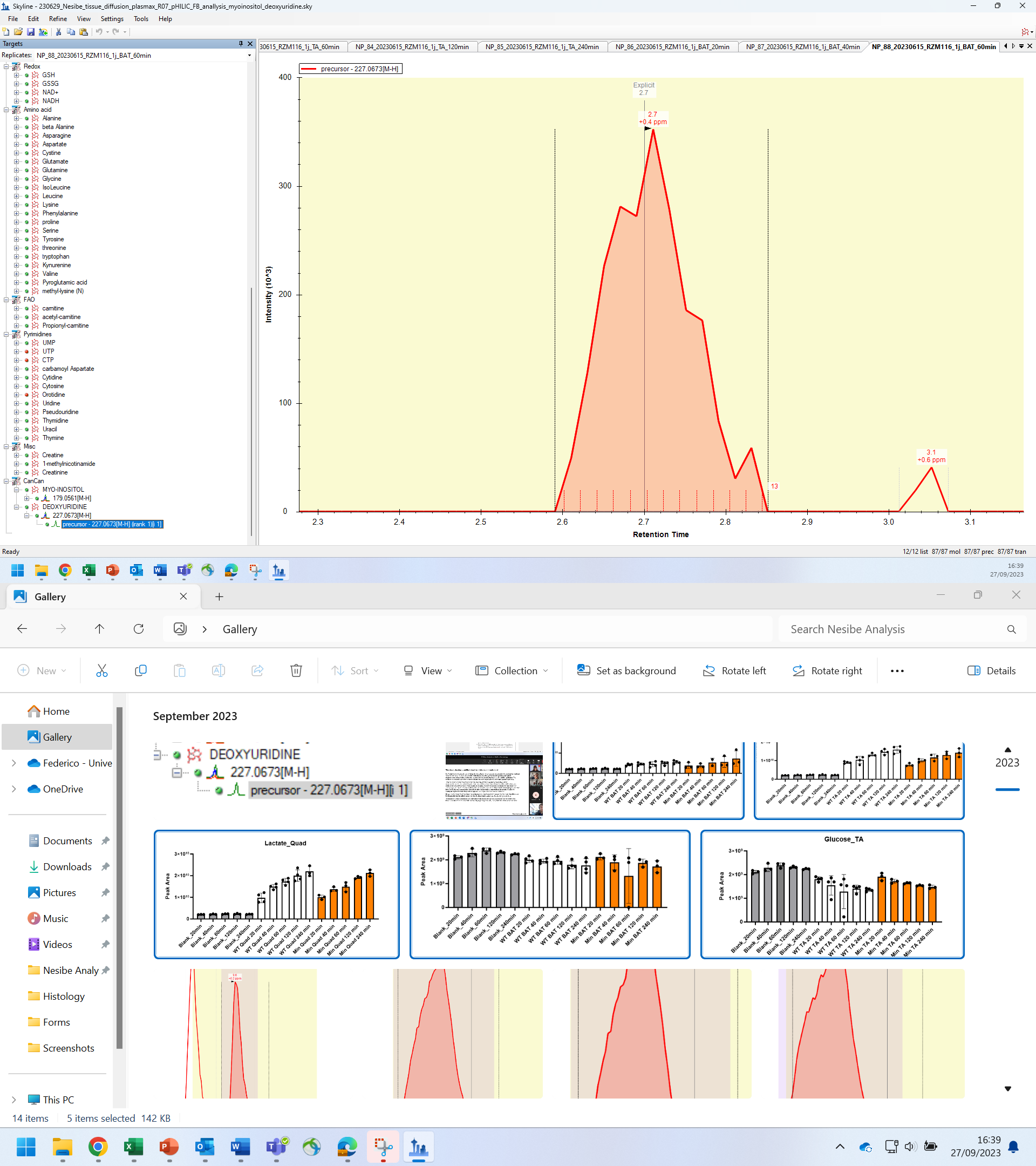Open the Gallery Collection dropdown

click(x=512, y=671)
